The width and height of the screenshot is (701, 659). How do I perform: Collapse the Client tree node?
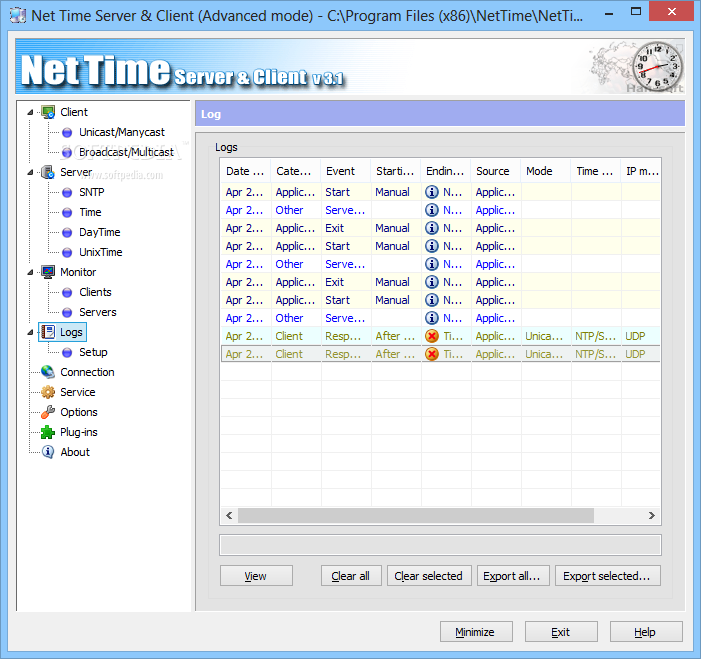(x=30, y=112)
